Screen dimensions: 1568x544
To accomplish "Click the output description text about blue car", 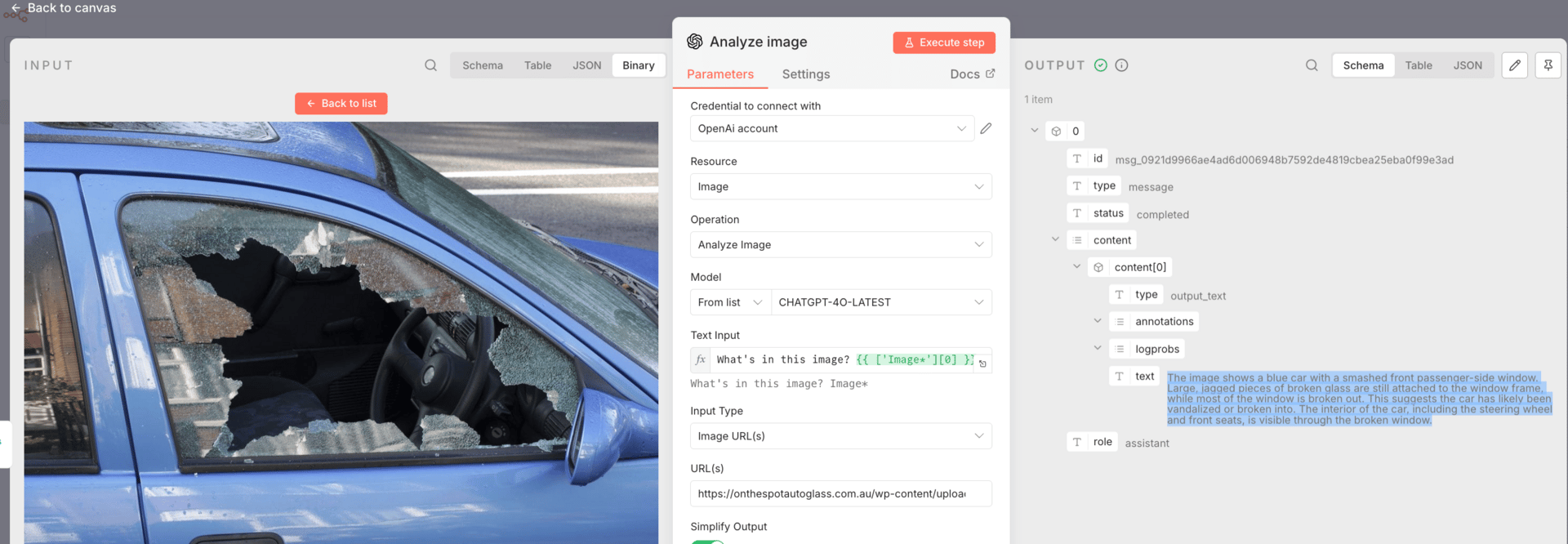I will pos(1359,399).
